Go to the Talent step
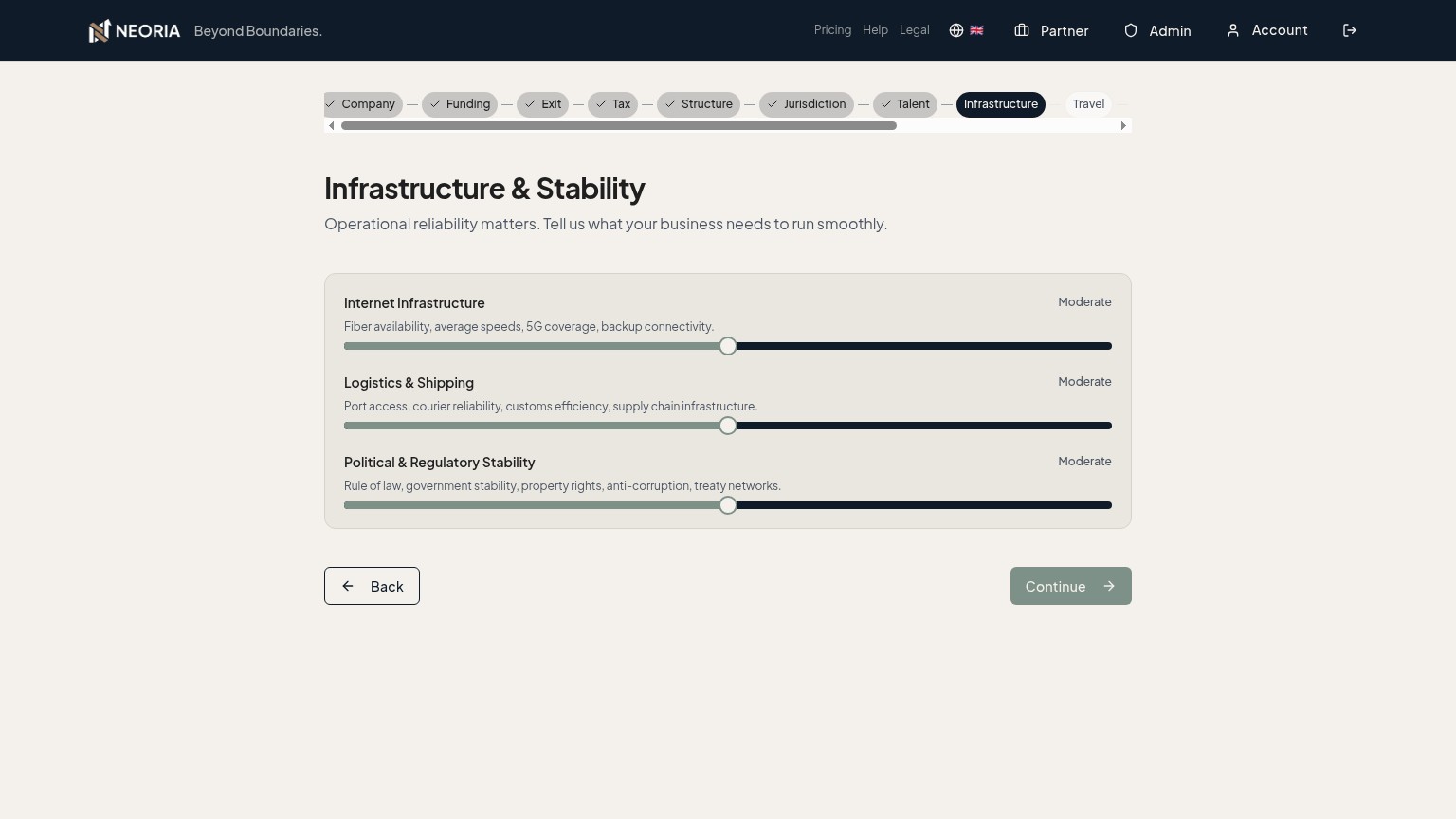 [905, 104]
